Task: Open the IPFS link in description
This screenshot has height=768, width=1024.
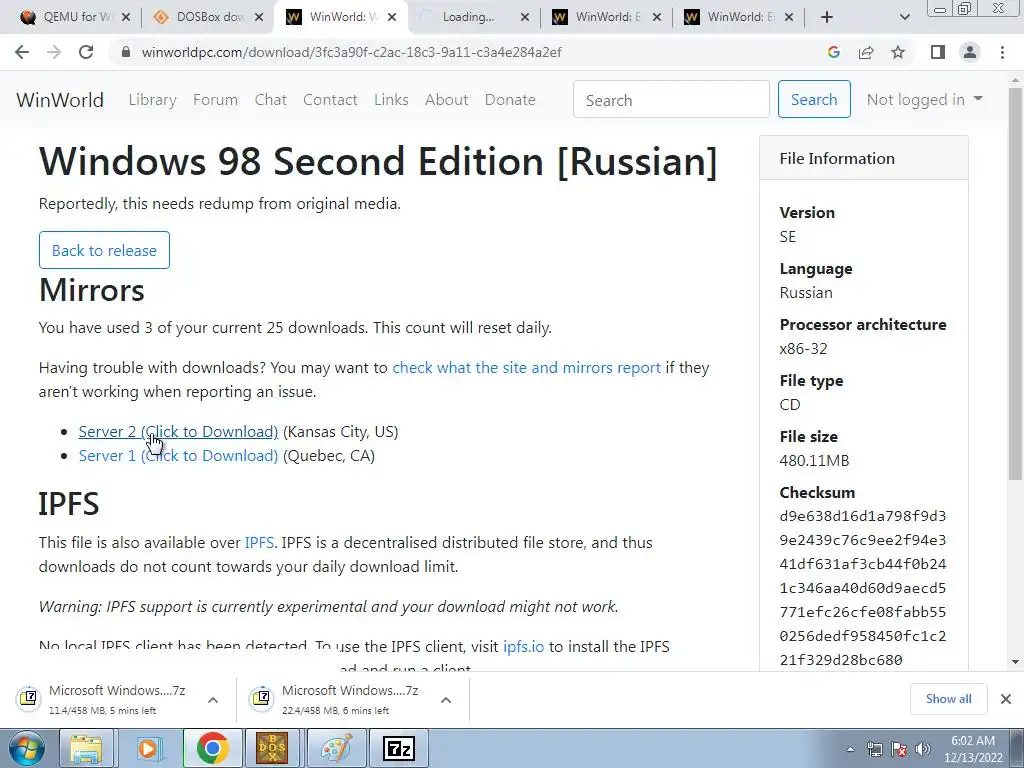Action: [259, 543]
